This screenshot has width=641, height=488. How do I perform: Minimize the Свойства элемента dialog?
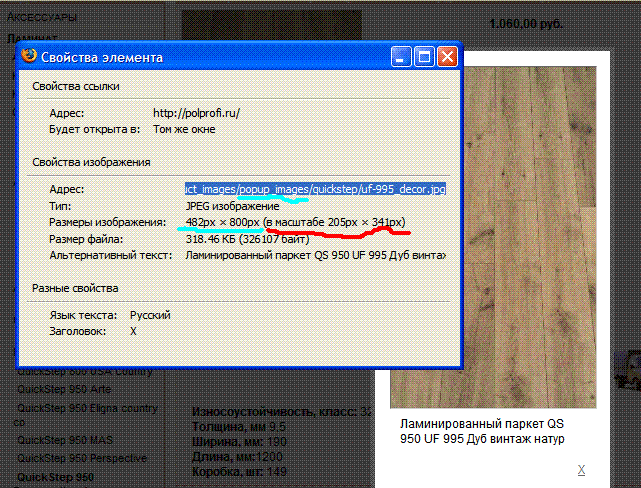pos(402,57)
